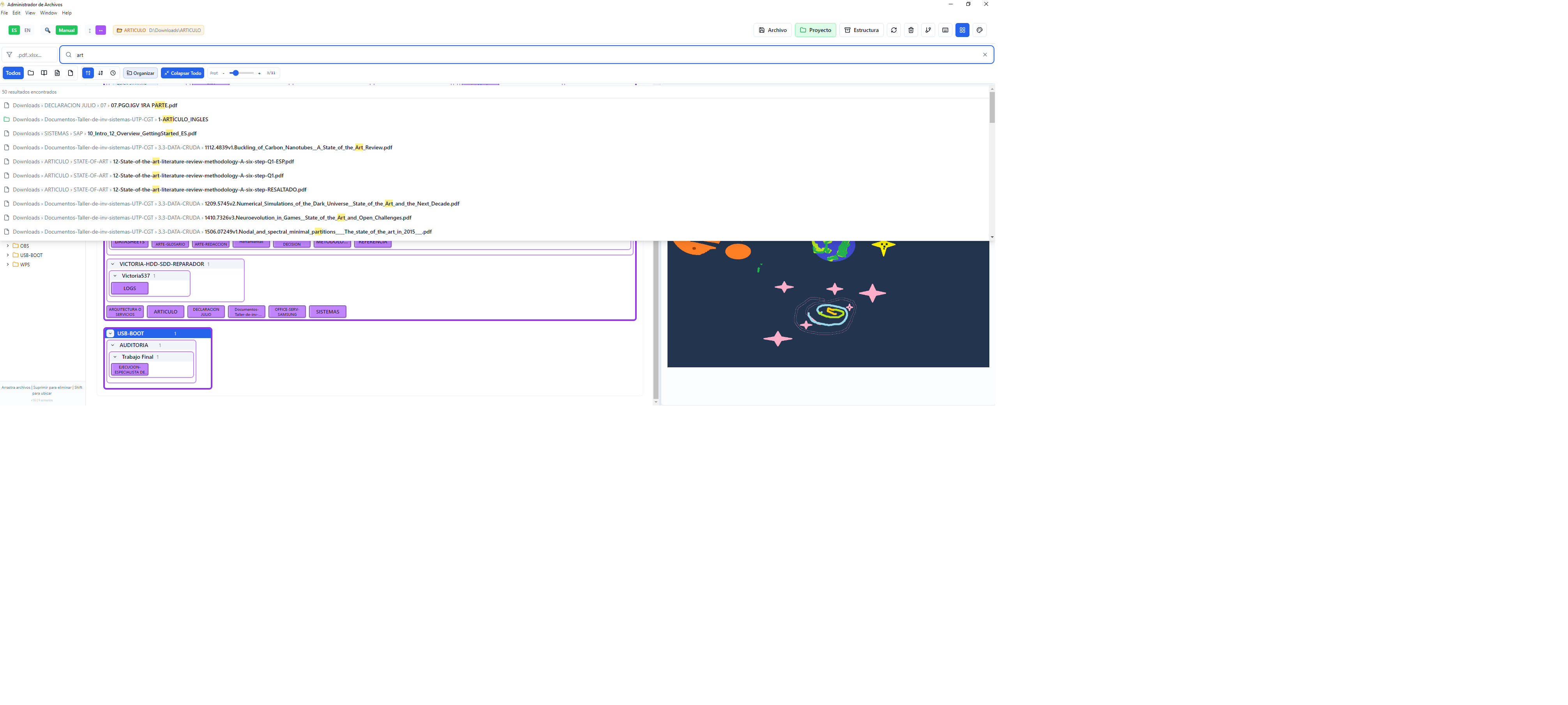Adjust the Prof depth slider
The height and width of the screenshot is (705, 1568).
pyautogui.click(x=236, y=73)
